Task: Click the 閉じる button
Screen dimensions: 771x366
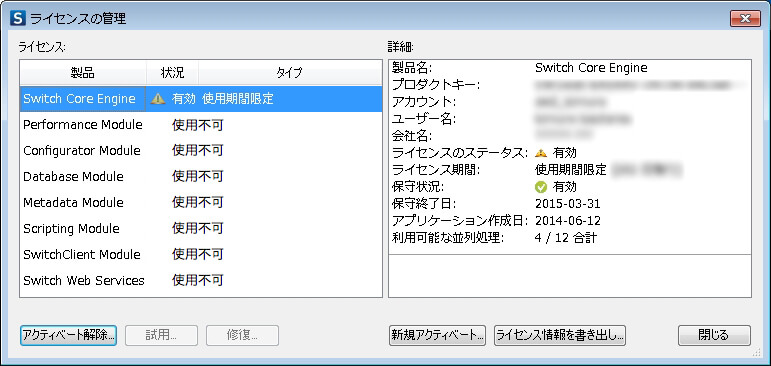Action: pyautogui.click(x=714, y=336)
